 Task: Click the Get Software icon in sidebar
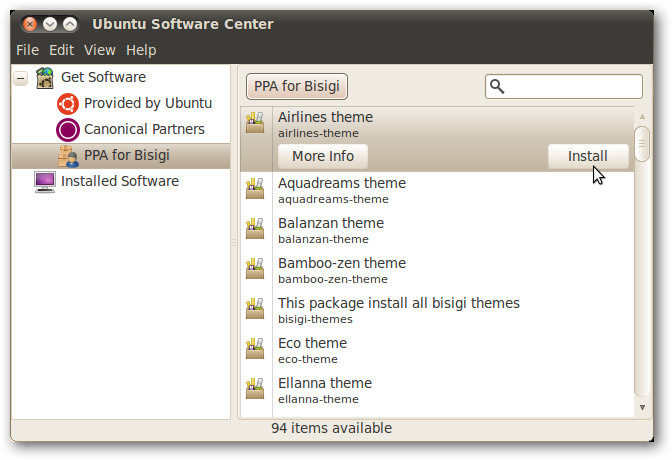coord(45,78)
